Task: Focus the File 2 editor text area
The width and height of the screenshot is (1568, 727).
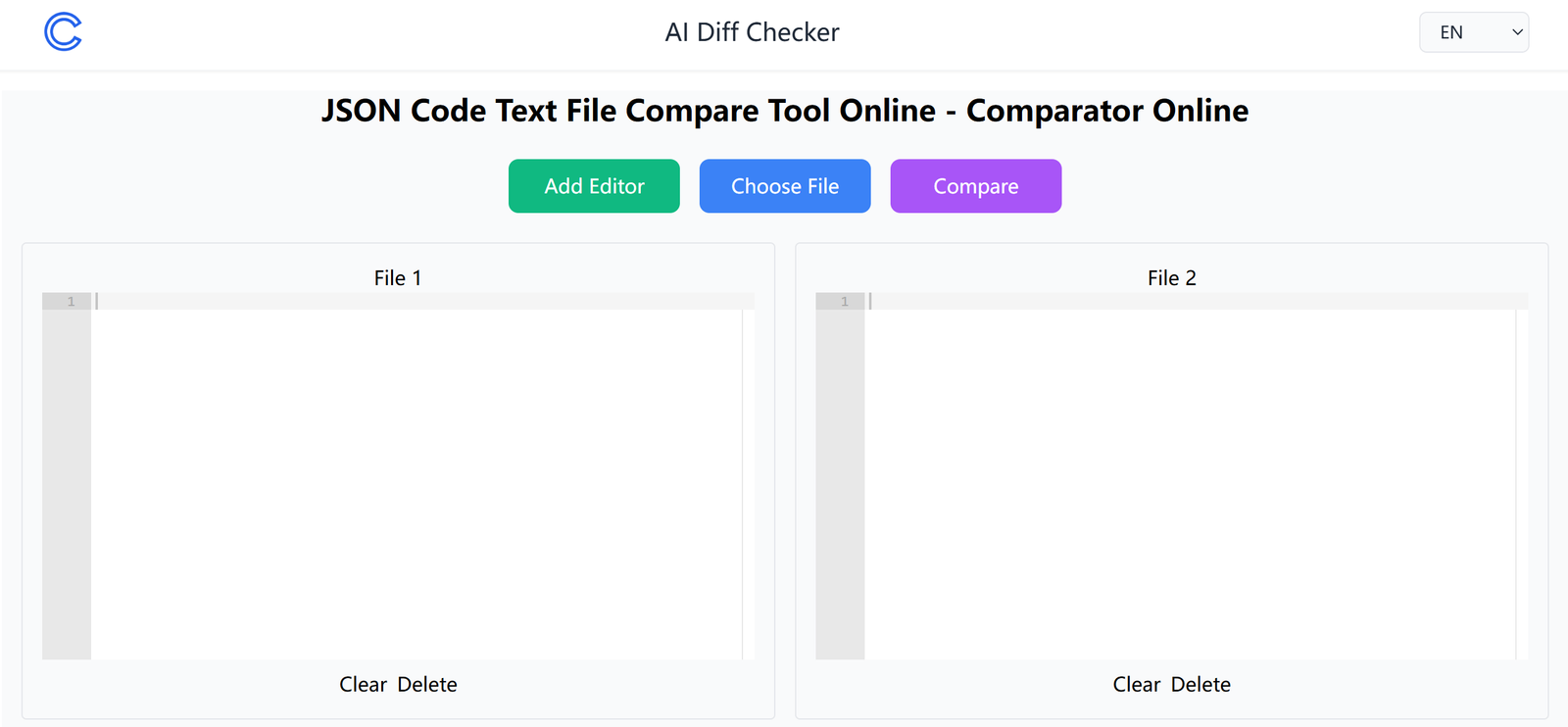Action: click(x=1190, y=480)
